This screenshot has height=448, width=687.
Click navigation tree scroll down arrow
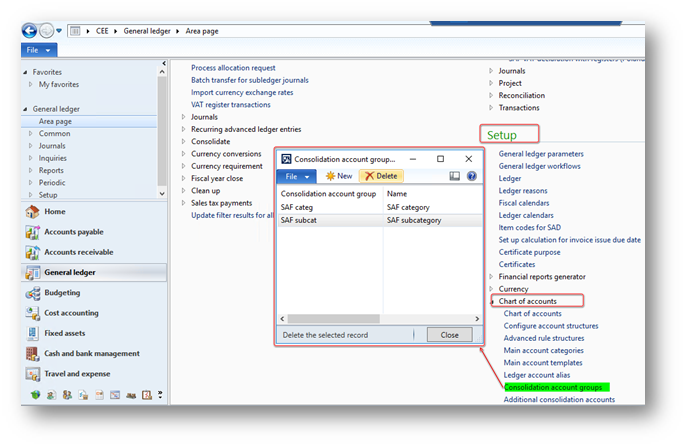(162, 194)
